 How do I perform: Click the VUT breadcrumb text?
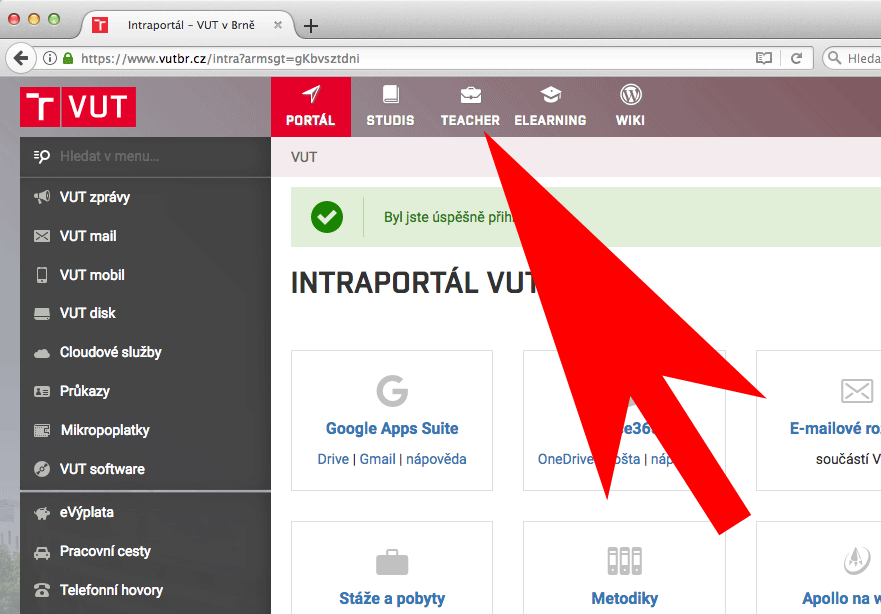pyautogui.click(x=304, y=157)
